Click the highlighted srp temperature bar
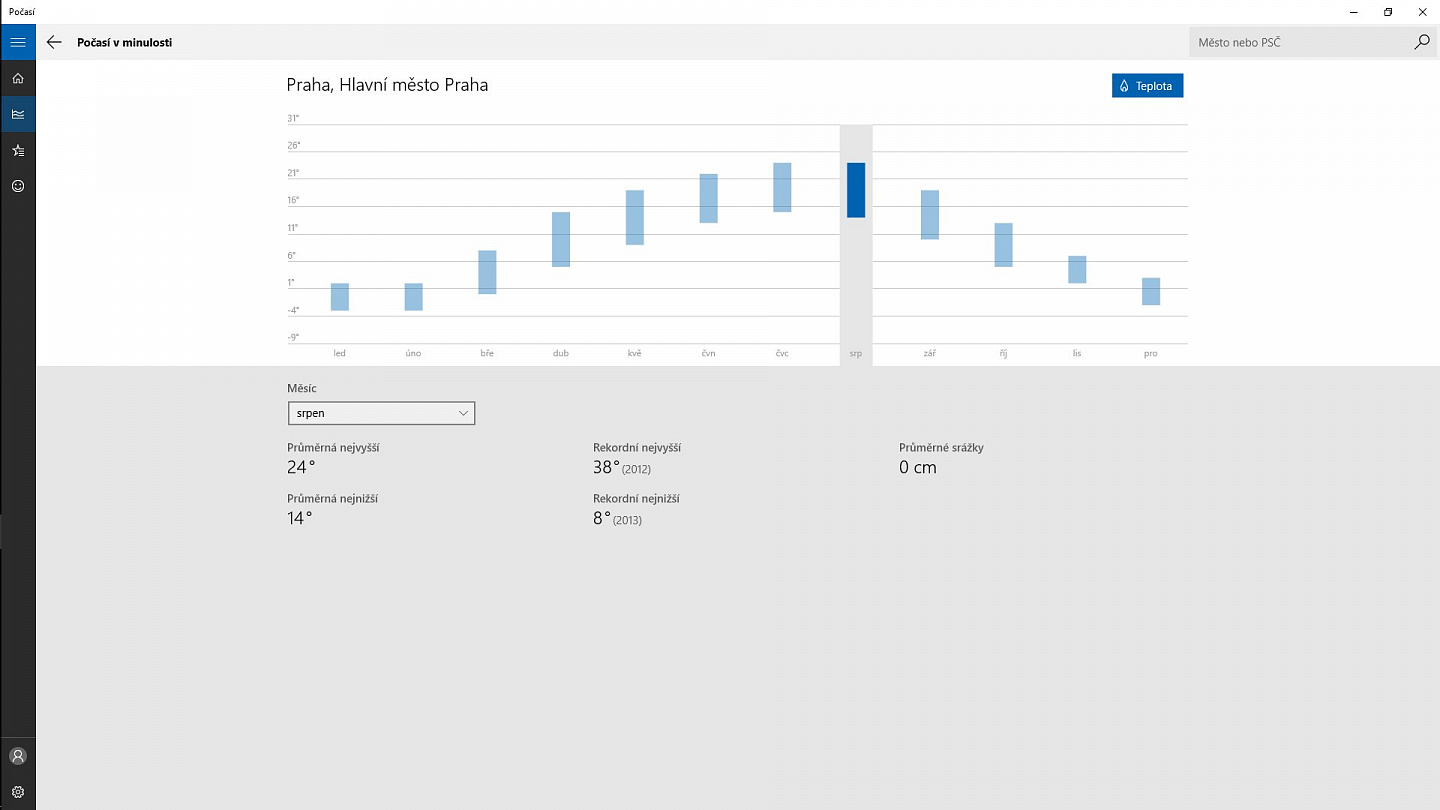Image resolution: width=1440 pixels, height=810 pixels. [856, 190]
